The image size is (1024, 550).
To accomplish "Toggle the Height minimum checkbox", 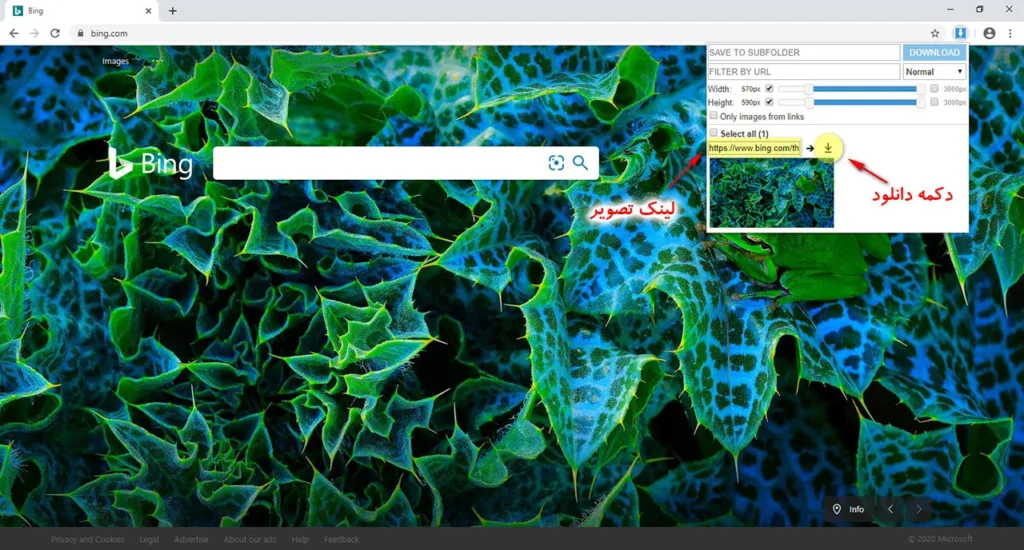I will (769, 102).
